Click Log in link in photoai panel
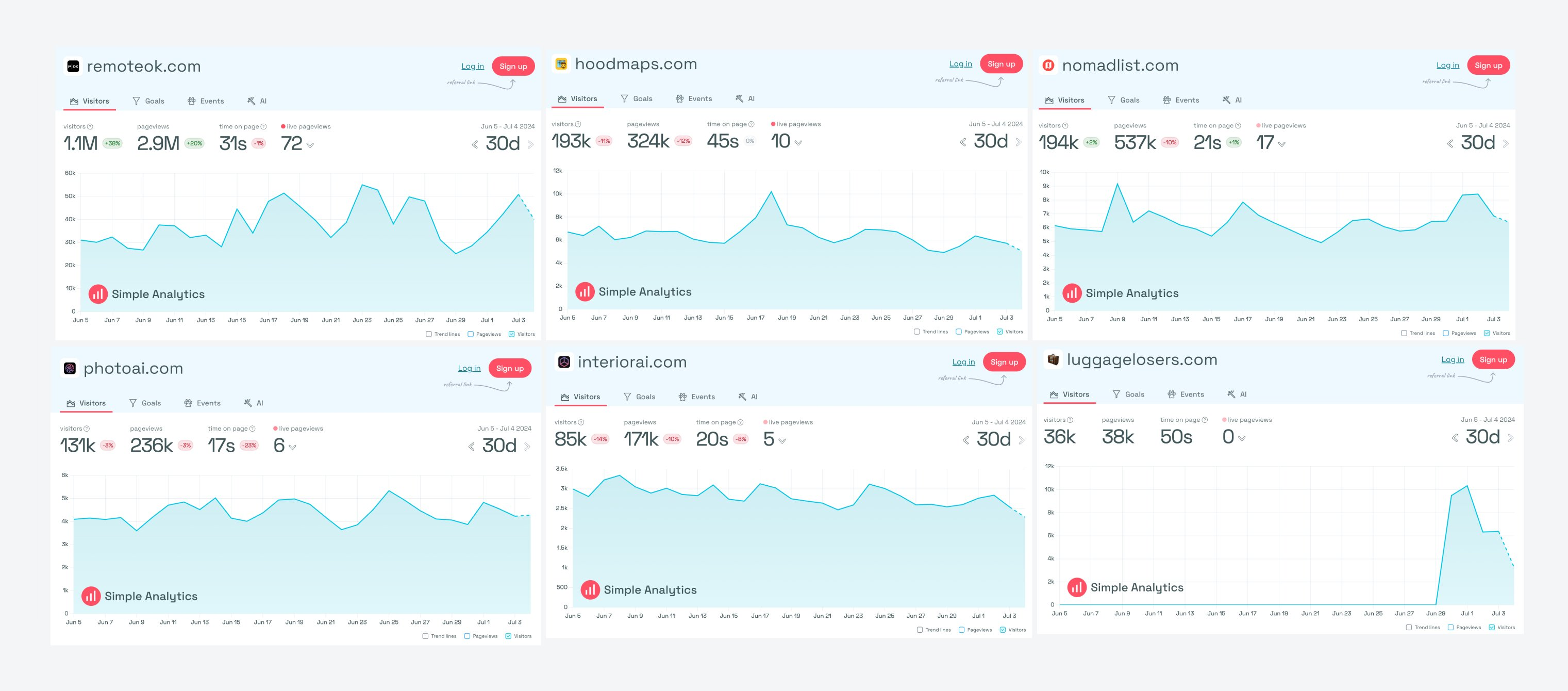This screenshot has height=691, width=1568. (469, 368)
